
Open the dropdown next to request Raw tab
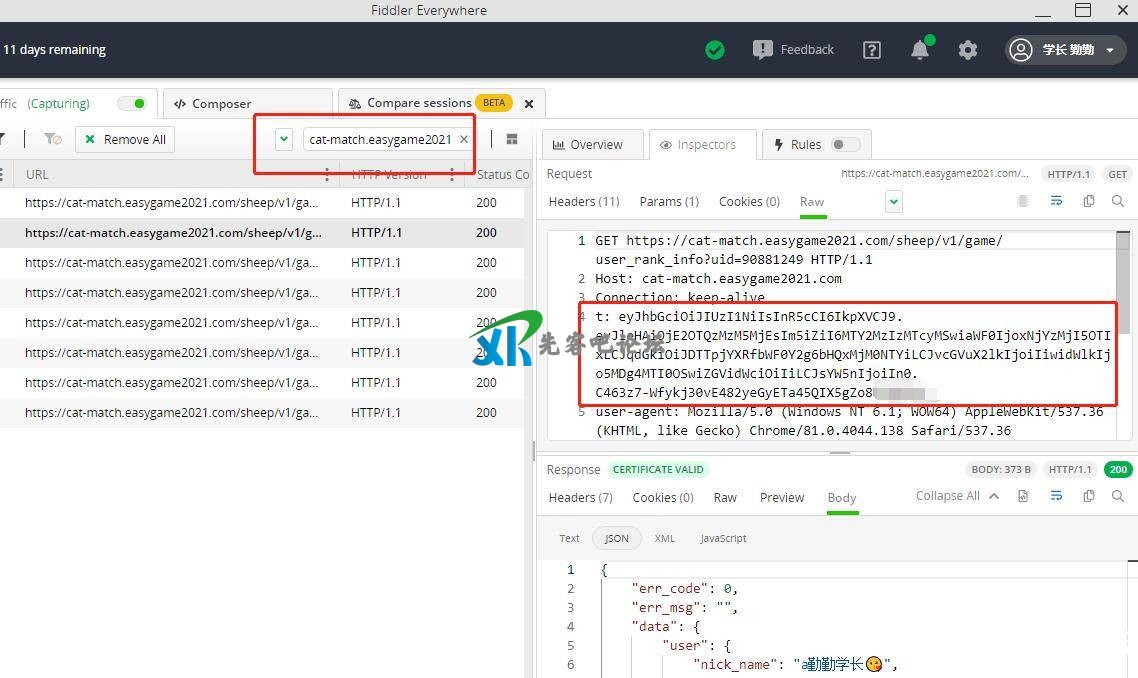[x=893, y=202]
